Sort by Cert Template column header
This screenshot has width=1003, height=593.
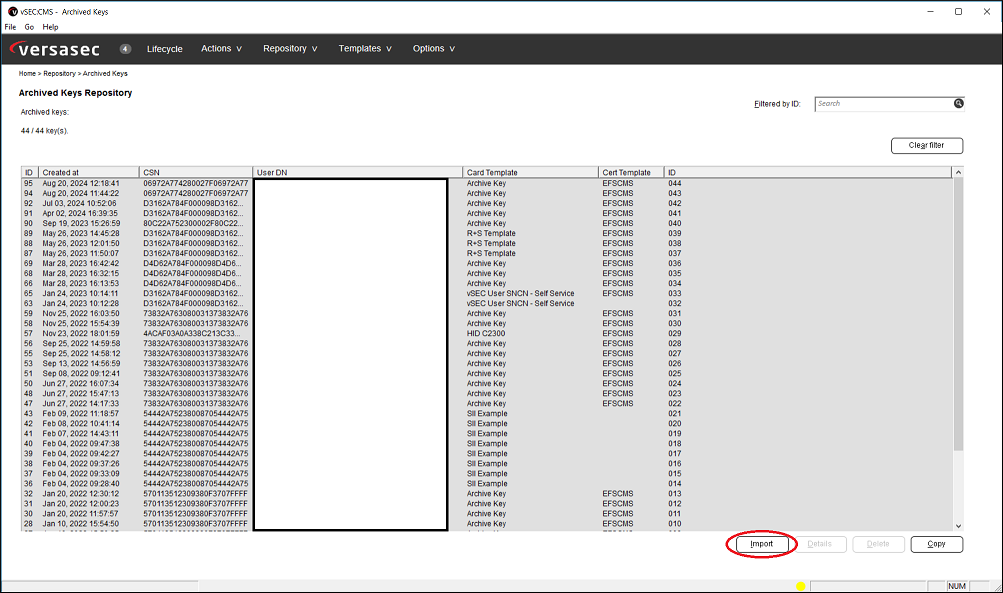coord(631,173)
